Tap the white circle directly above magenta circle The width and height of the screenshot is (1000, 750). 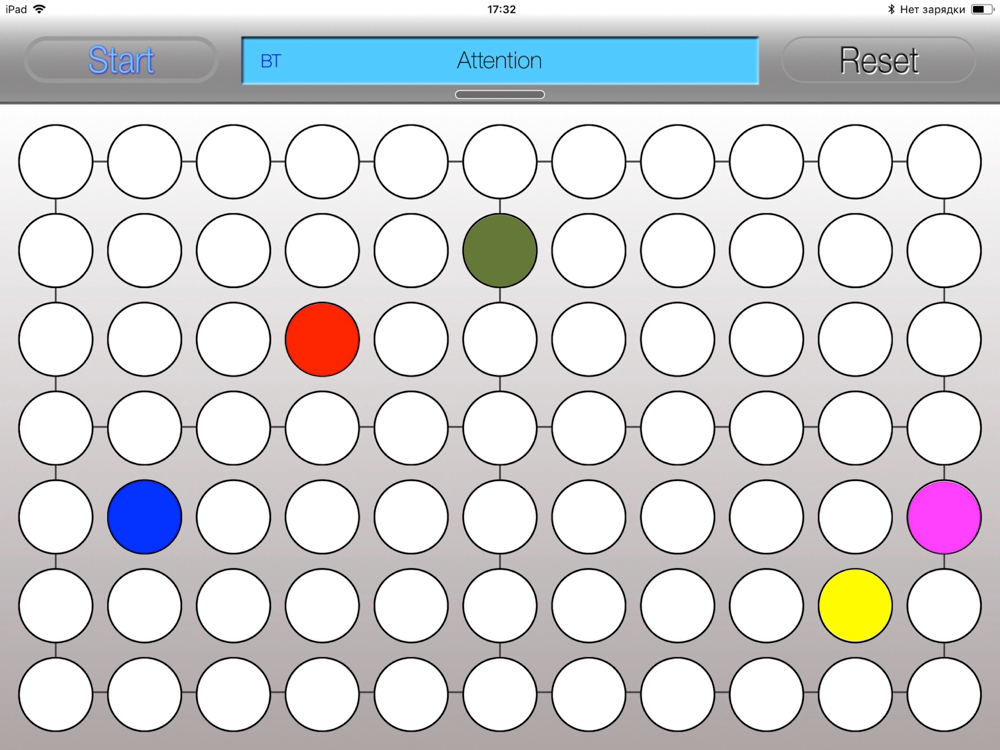(944, 428)
